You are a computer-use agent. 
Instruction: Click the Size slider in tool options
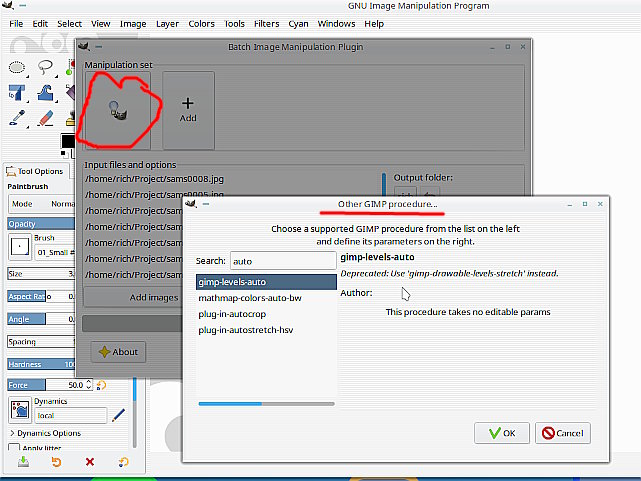pos(41,273)
